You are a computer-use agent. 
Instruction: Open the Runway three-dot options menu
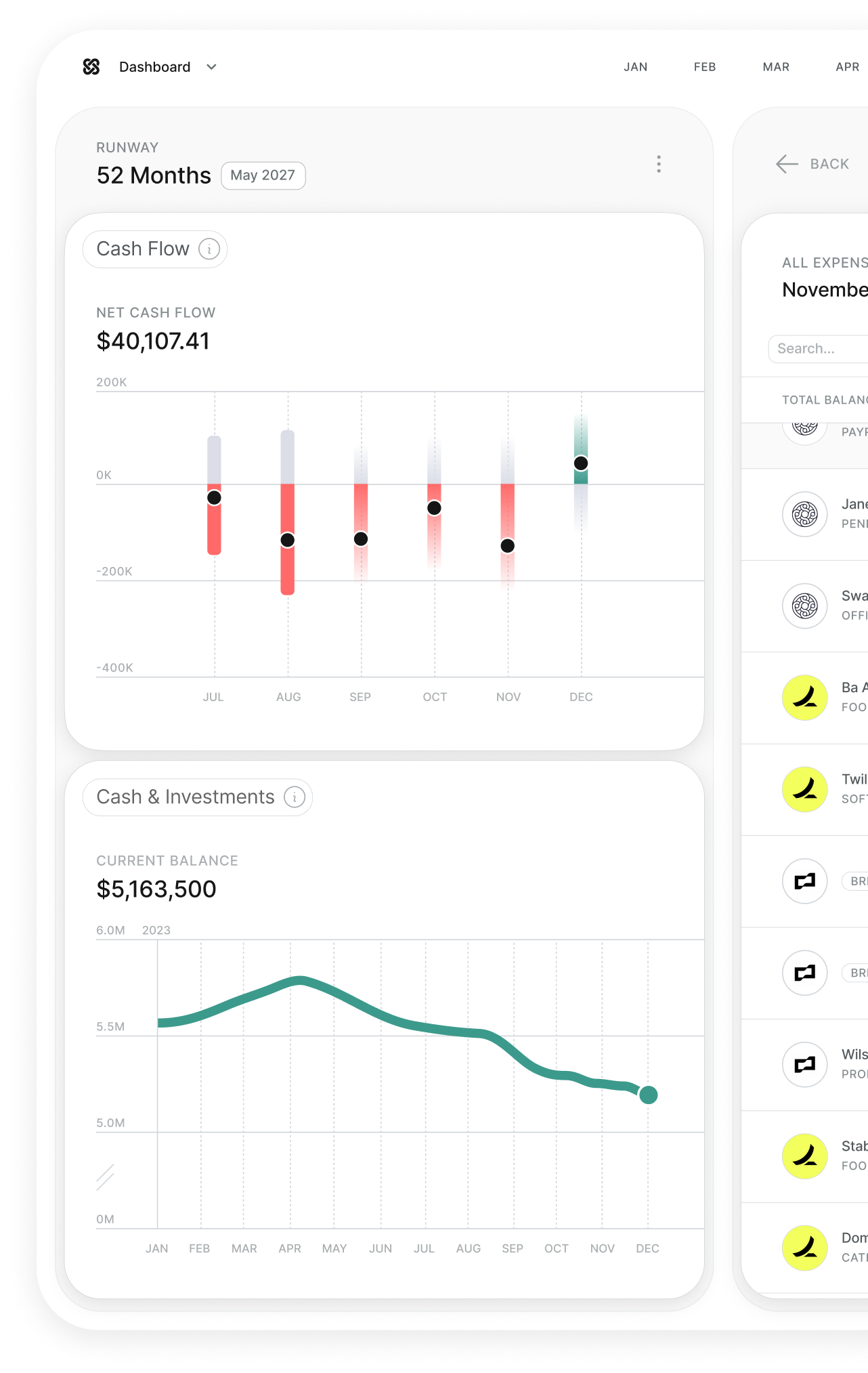(x=658, y=164)
